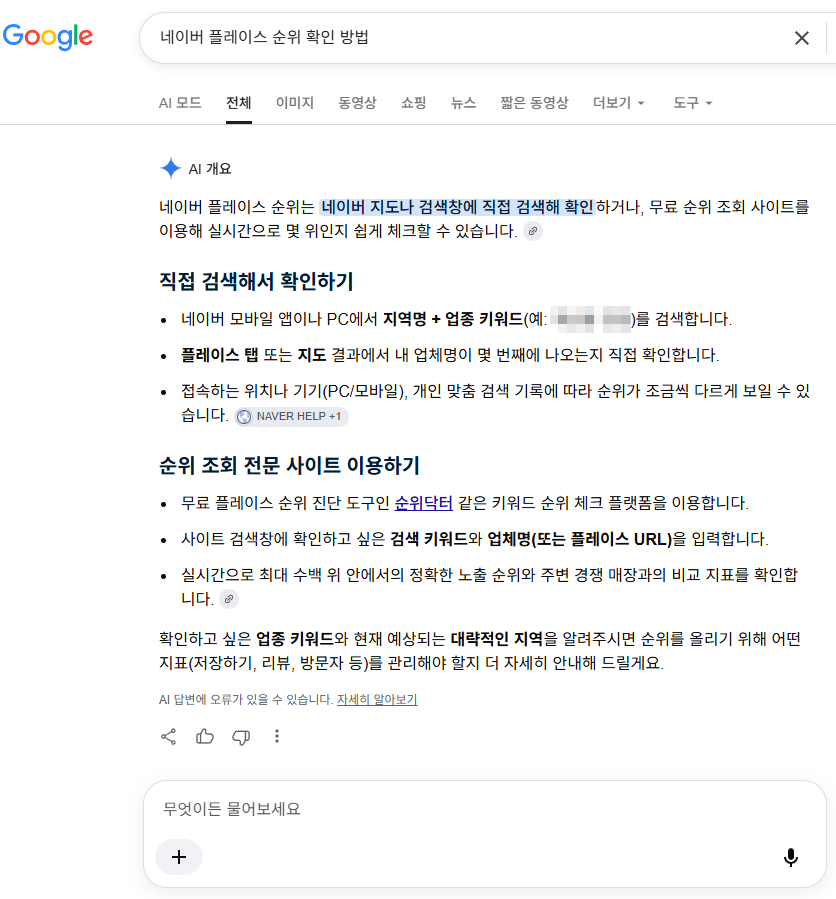
Task: Switch to the AI 모드 tab
Action: point(180,103)
